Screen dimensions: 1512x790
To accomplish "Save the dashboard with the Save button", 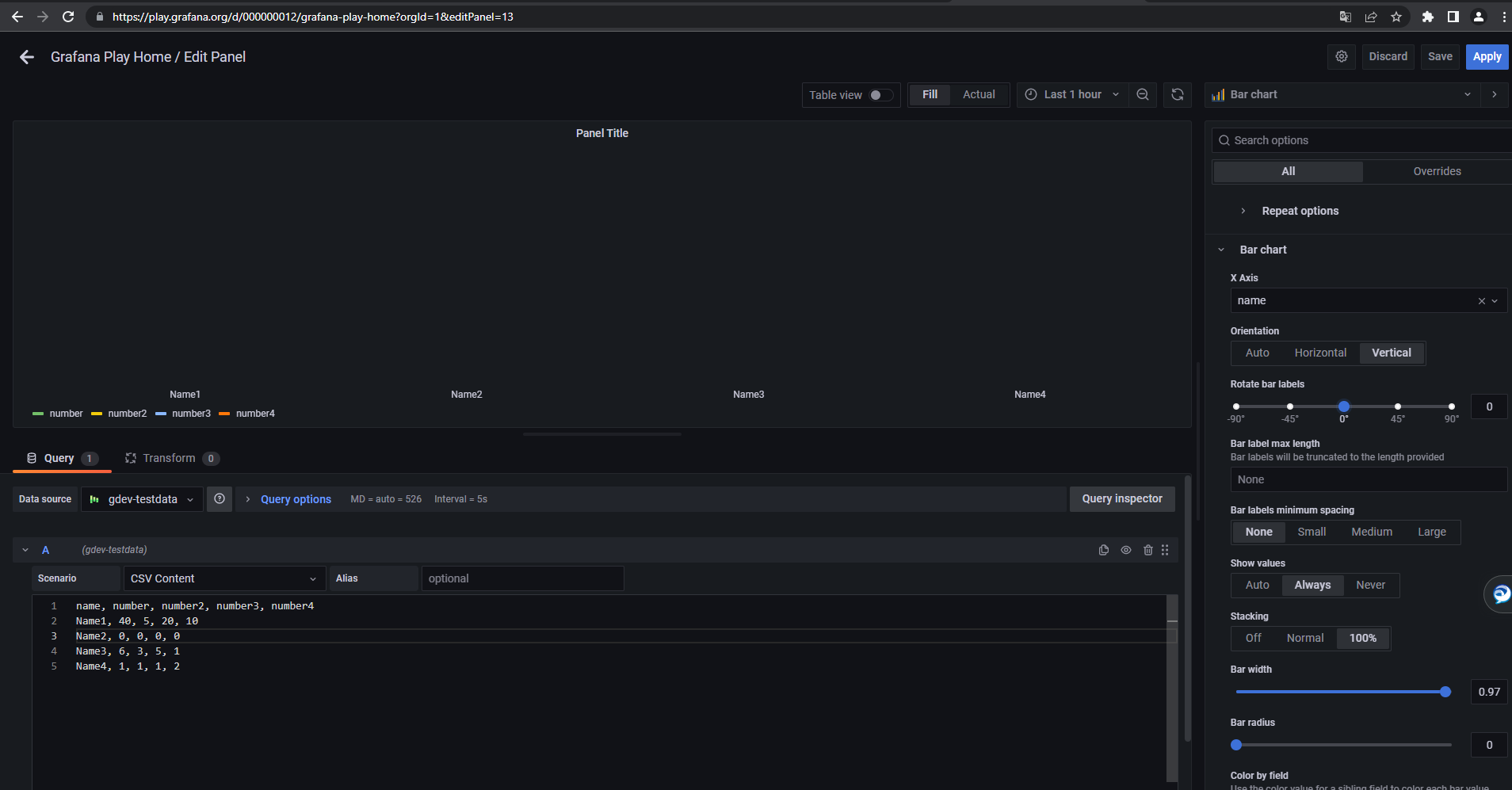I will pyautogui.click(x=1440, y=56).
